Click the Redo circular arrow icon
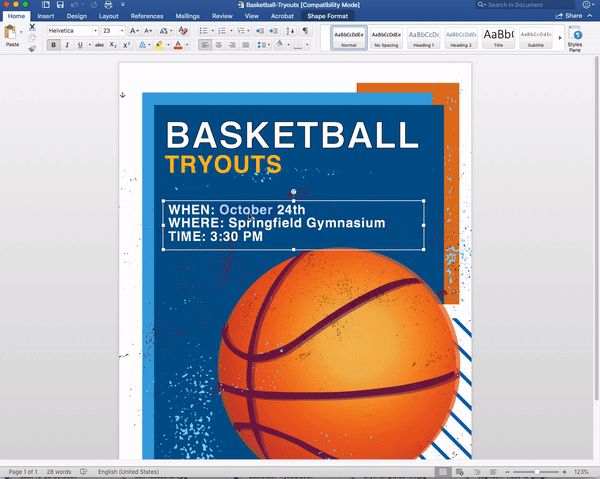The height and width of the screenshot is (479, 600). pyautogui.click(x=94, y=5)
